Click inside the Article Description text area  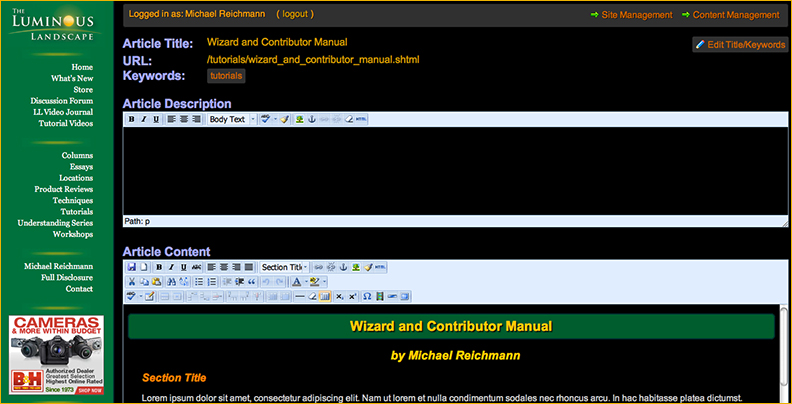pyautogui.click(x=450, y=170)
